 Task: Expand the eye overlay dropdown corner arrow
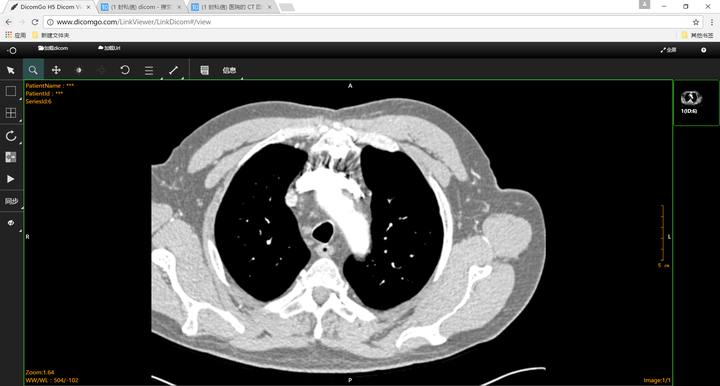click(20, 231)
